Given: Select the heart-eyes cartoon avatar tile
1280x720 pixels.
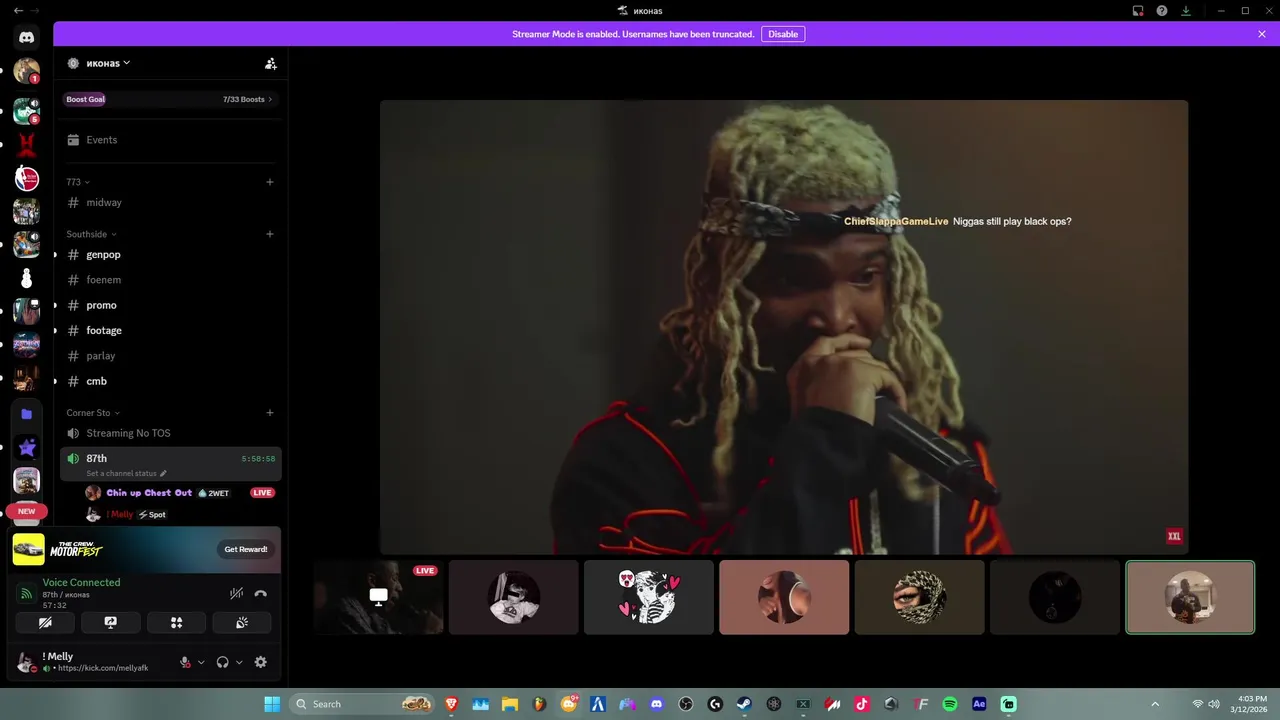Looking at the screenshot, I should tap(649, 597).
